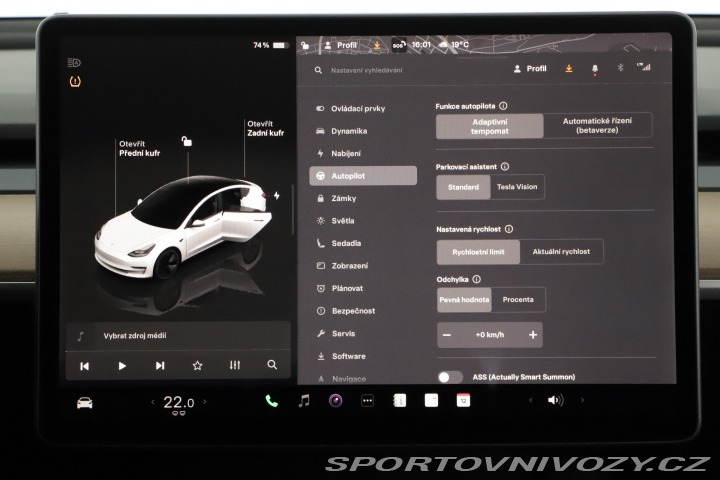Select Procenta offset type
This screenshot has width=720, height=480.
[x=518, y=299]
